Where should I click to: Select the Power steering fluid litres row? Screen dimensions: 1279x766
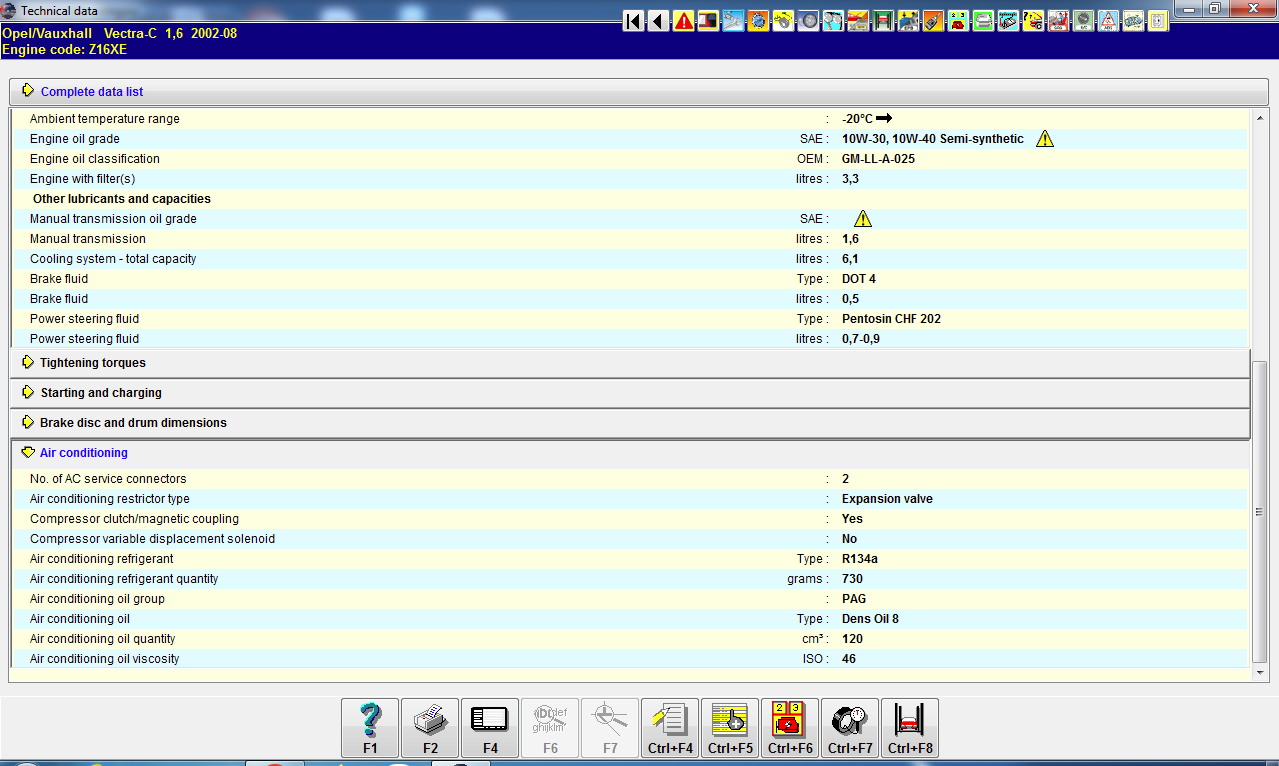click(630, 339)
